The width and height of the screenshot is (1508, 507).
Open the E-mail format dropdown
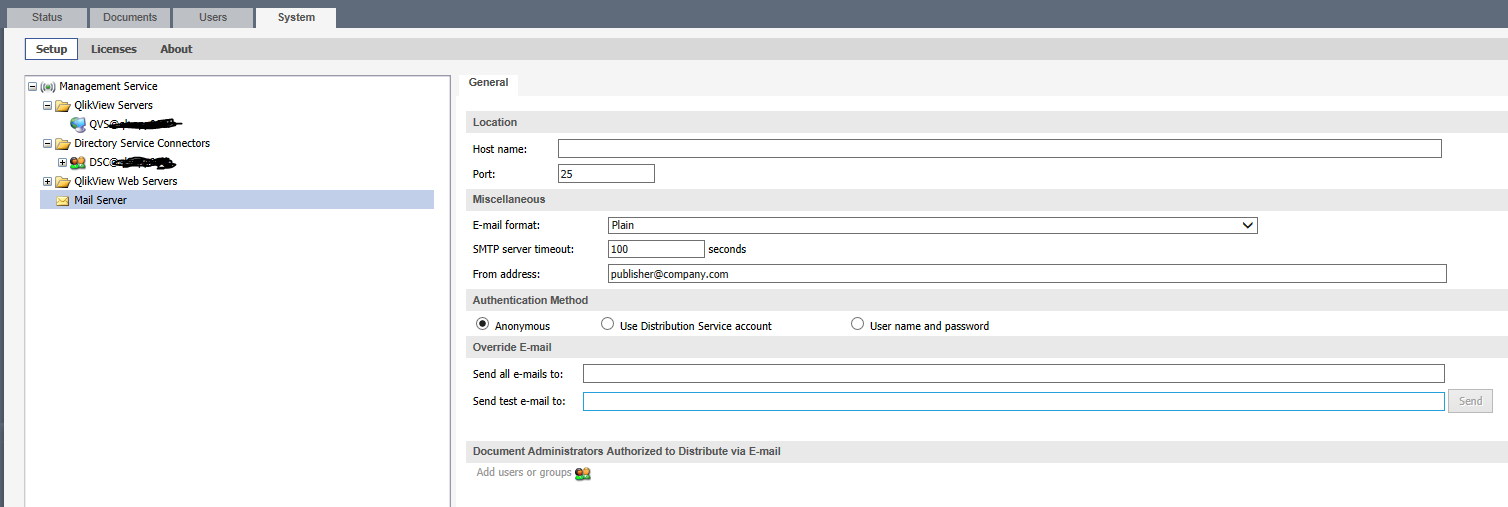pyautogui.click(x=932, y=226)
